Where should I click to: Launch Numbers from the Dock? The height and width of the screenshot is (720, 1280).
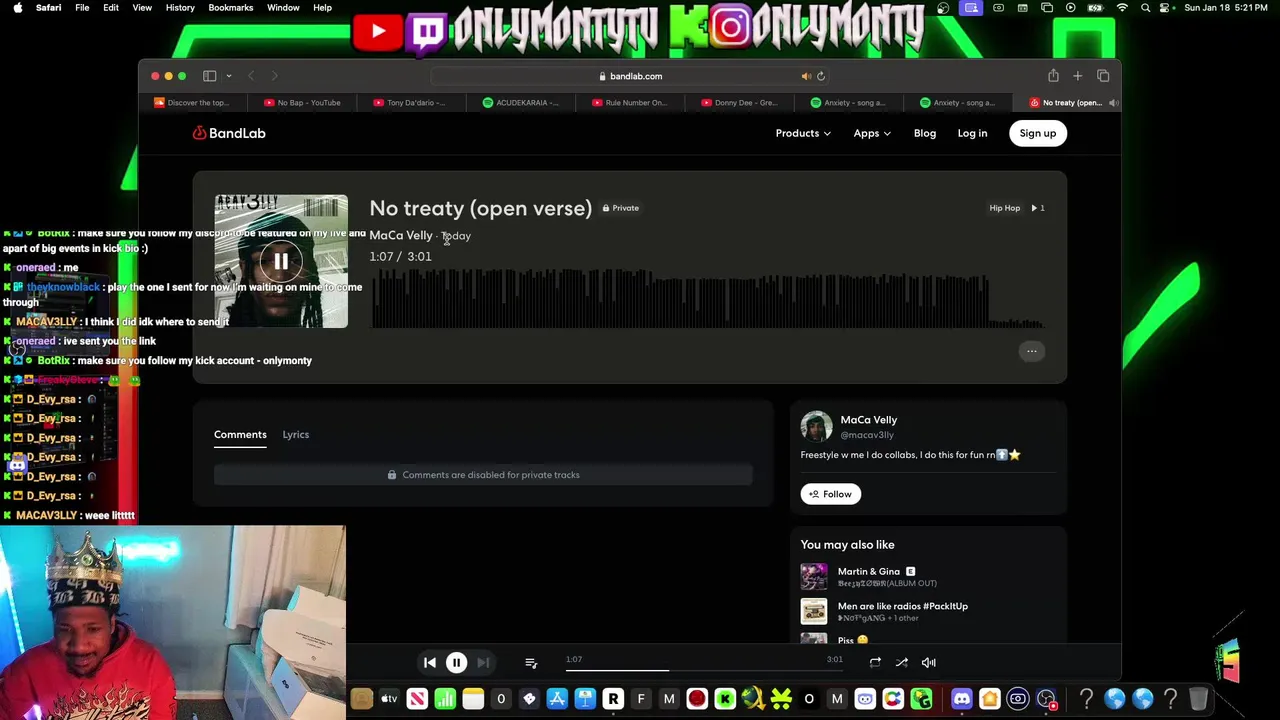point(445,699)
